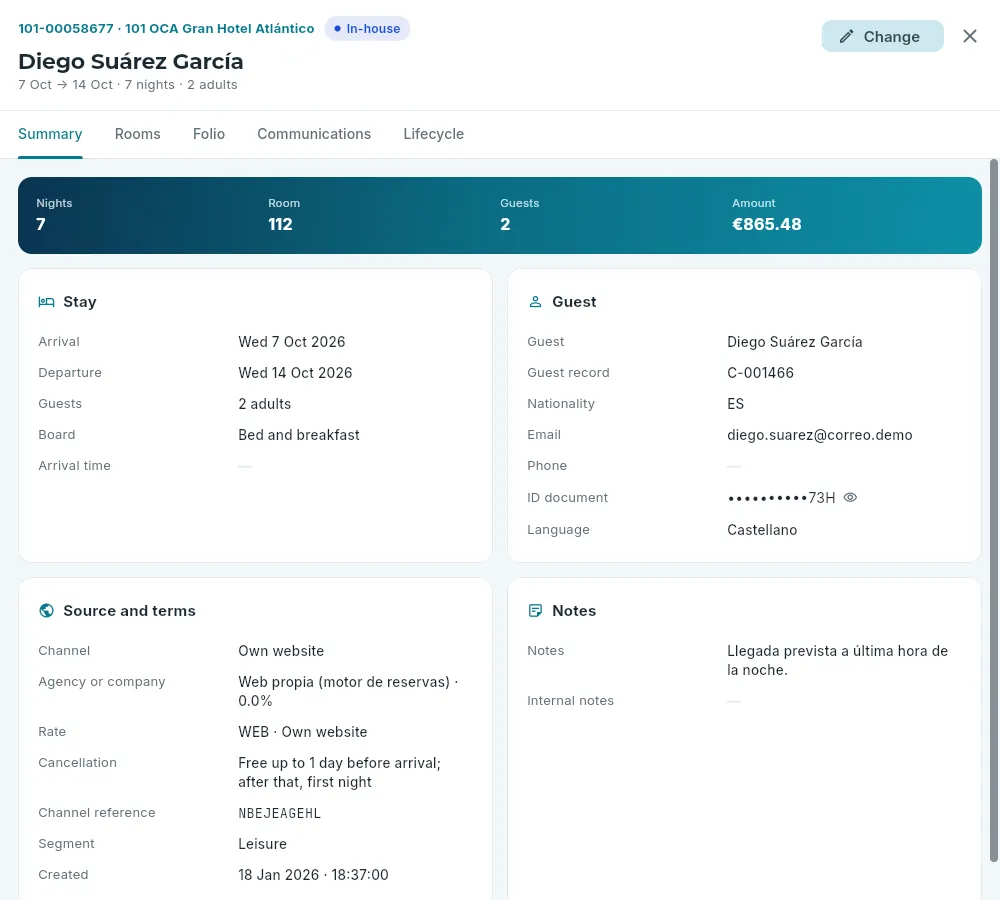Viewport: 1000px width, 900px height.
Task: Click the In-house status badge
Action: (367, 29)
